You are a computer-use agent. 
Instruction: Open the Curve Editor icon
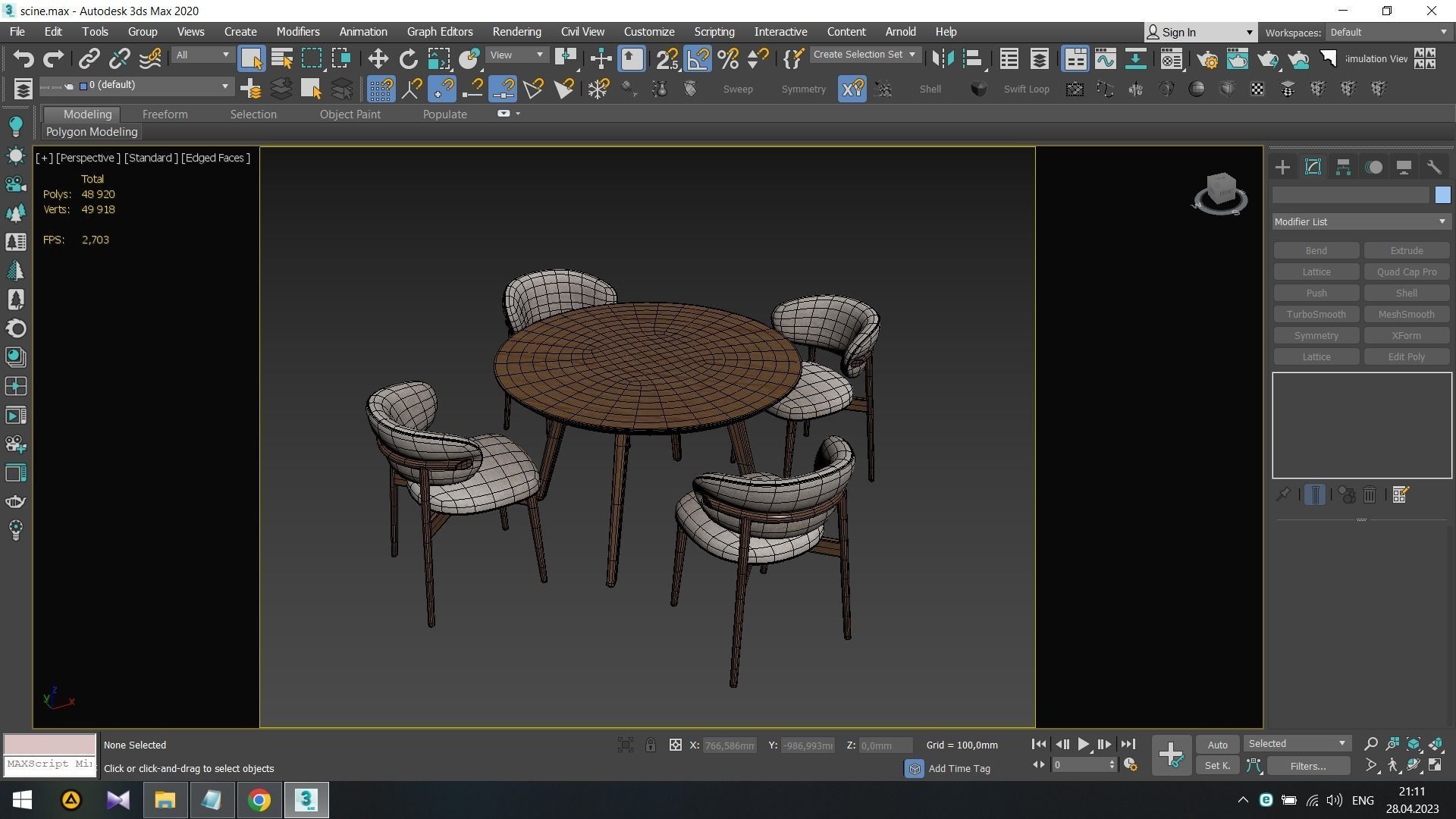click(x=1105, y=59)
